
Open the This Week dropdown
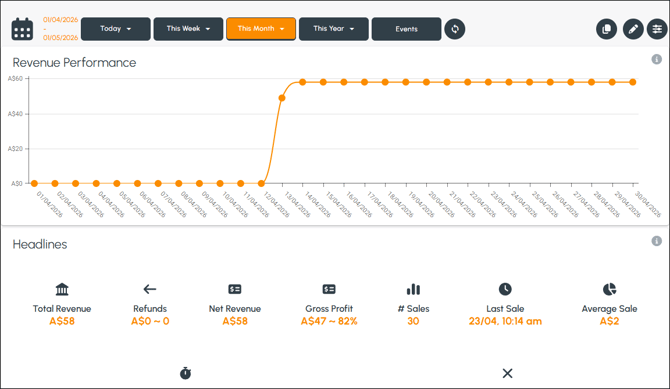pos(188,29)
